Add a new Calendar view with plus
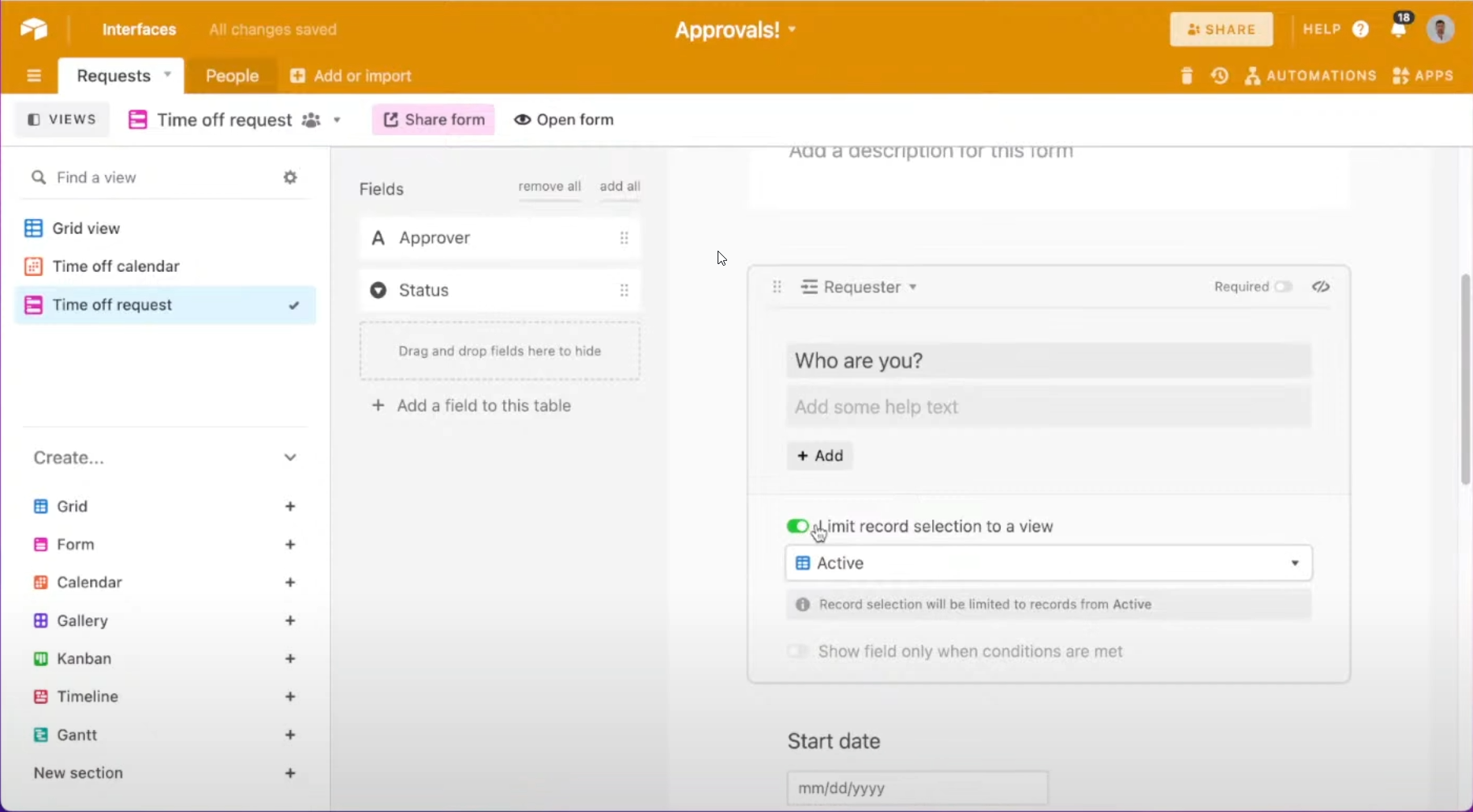The width and height of the screenshot is (1473, 812). tap(290, 583)
